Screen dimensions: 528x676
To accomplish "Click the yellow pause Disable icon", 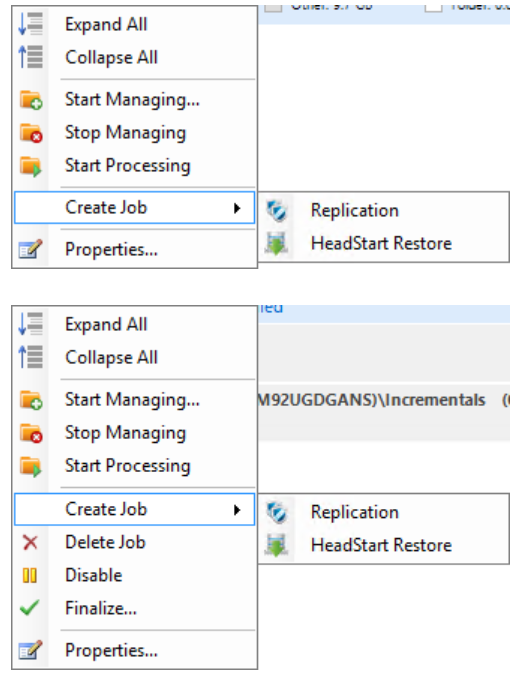I will (30, 575).
